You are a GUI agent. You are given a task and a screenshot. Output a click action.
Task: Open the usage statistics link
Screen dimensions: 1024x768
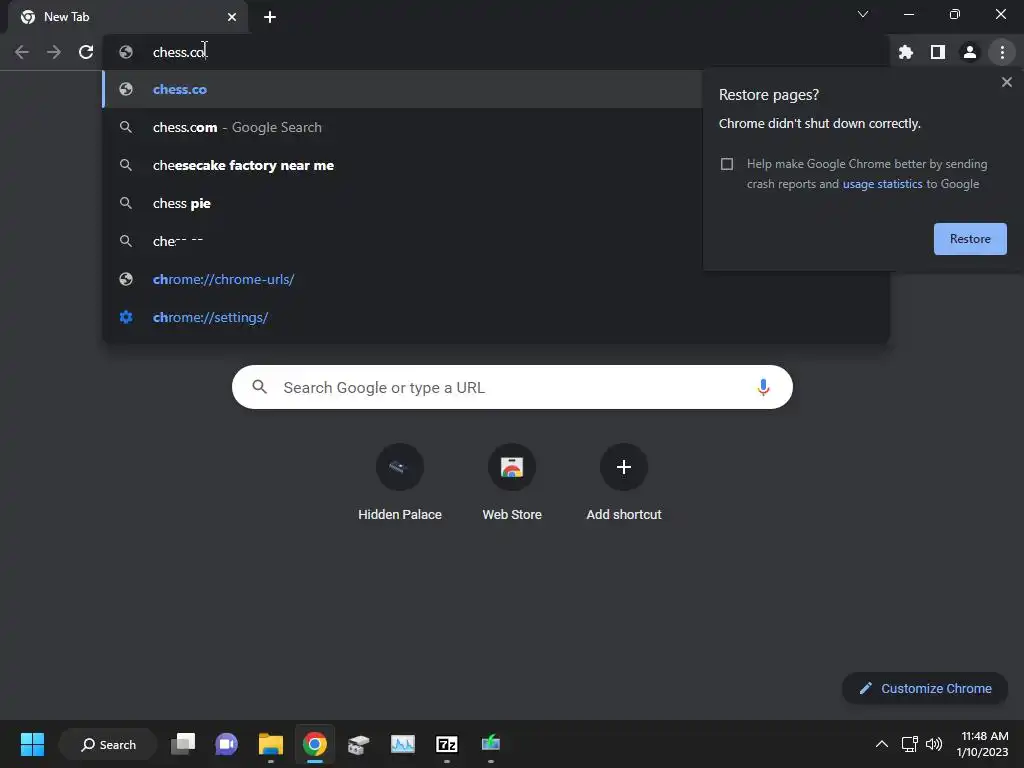tap(882, 184)
